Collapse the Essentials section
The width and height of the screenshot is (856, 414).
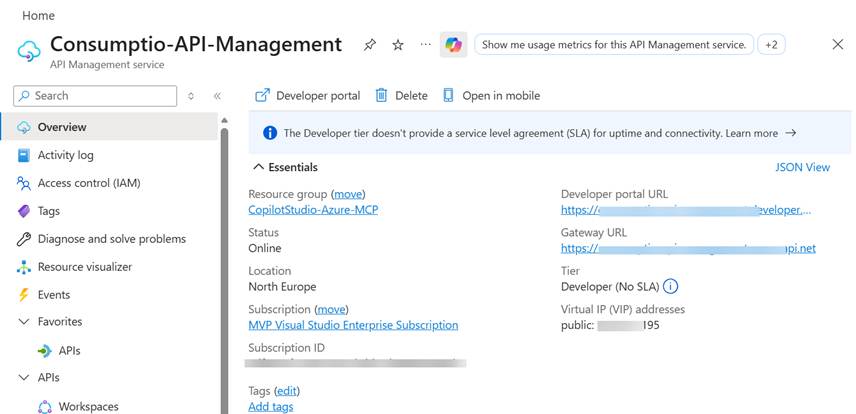(x=259, y=167)
